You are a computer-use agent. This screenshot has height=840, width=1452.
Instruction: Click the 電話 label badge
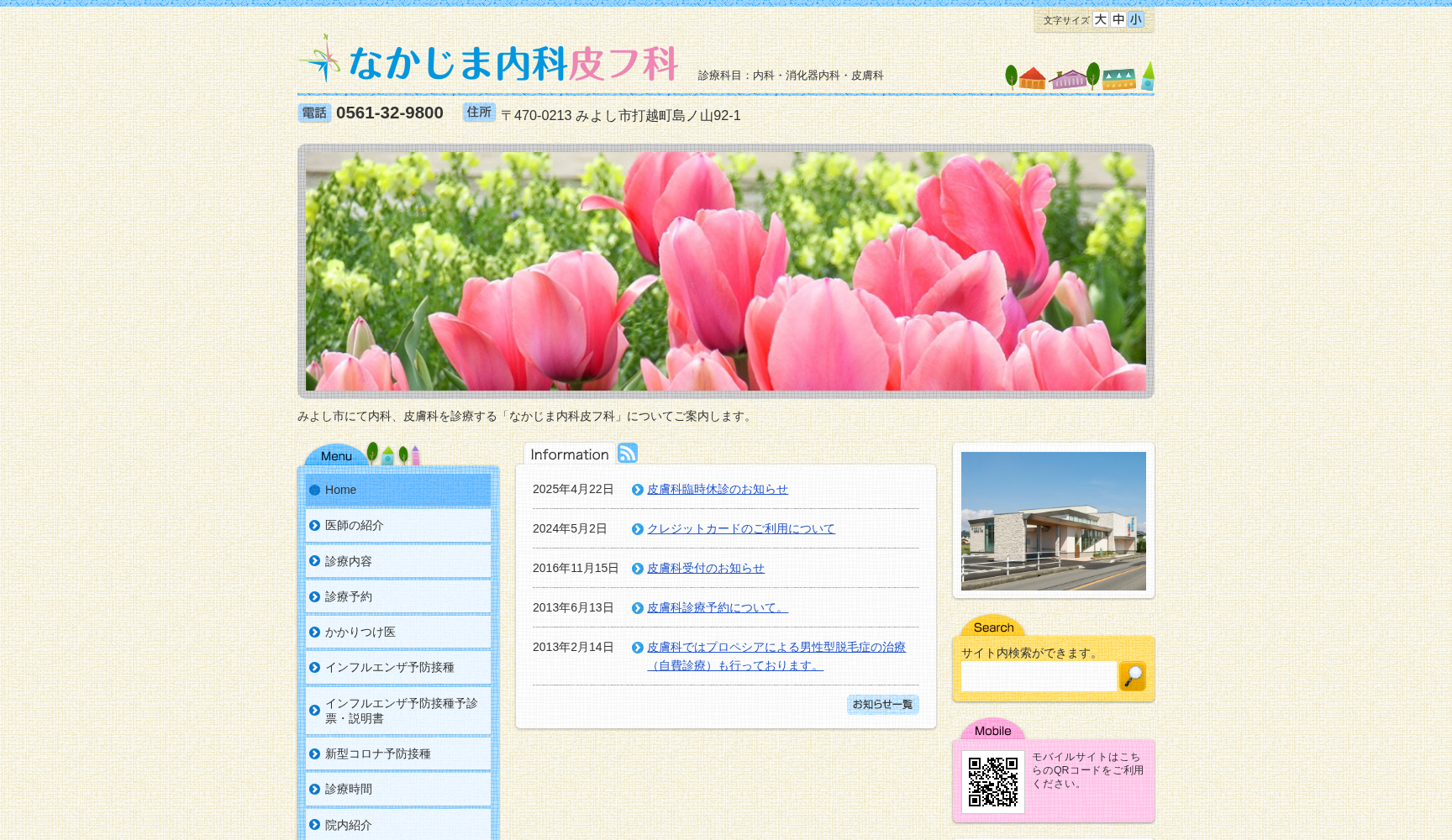pos(314,113)
